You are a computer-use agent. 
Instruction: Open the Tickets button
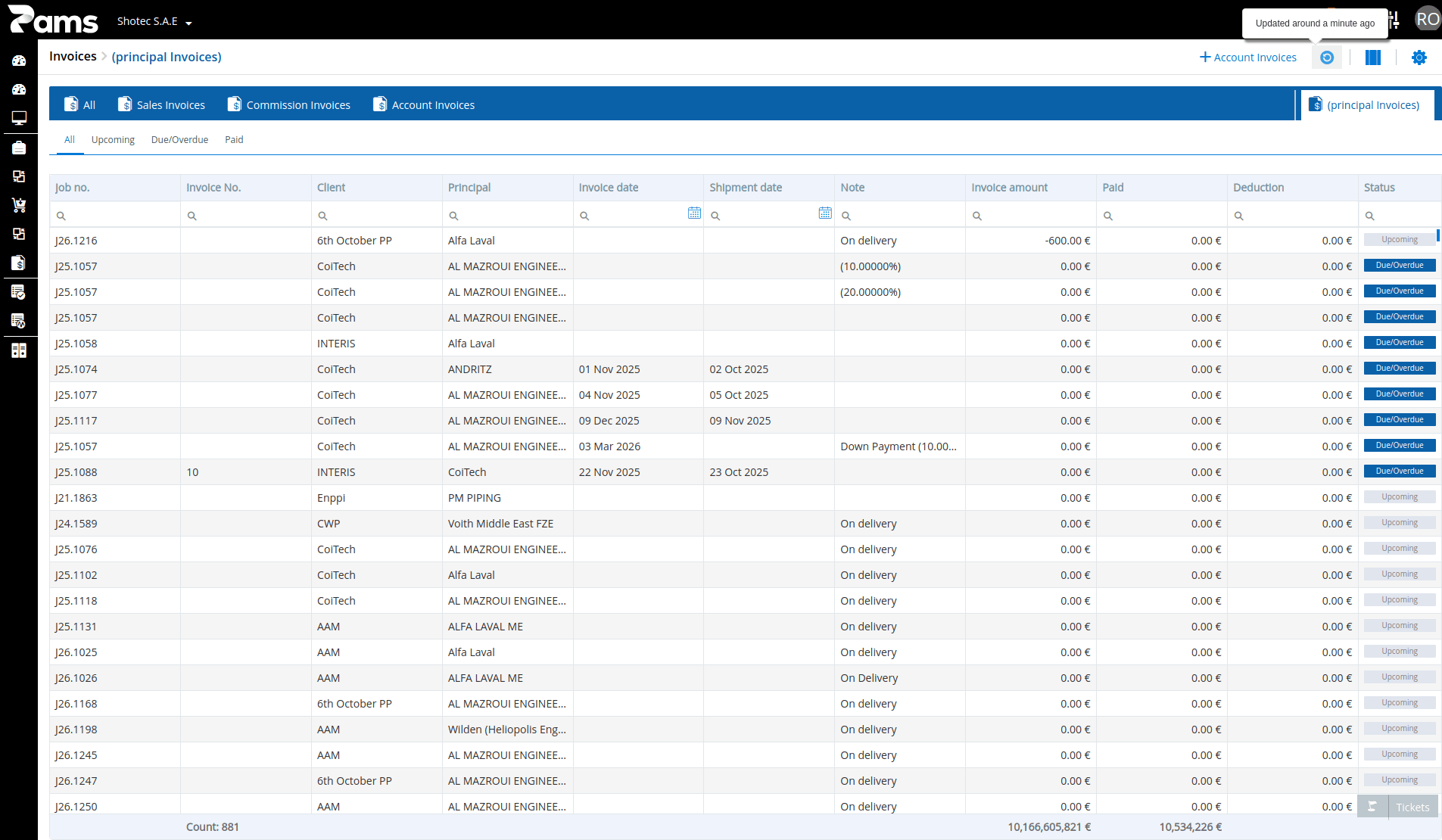tap(1398, 807)
